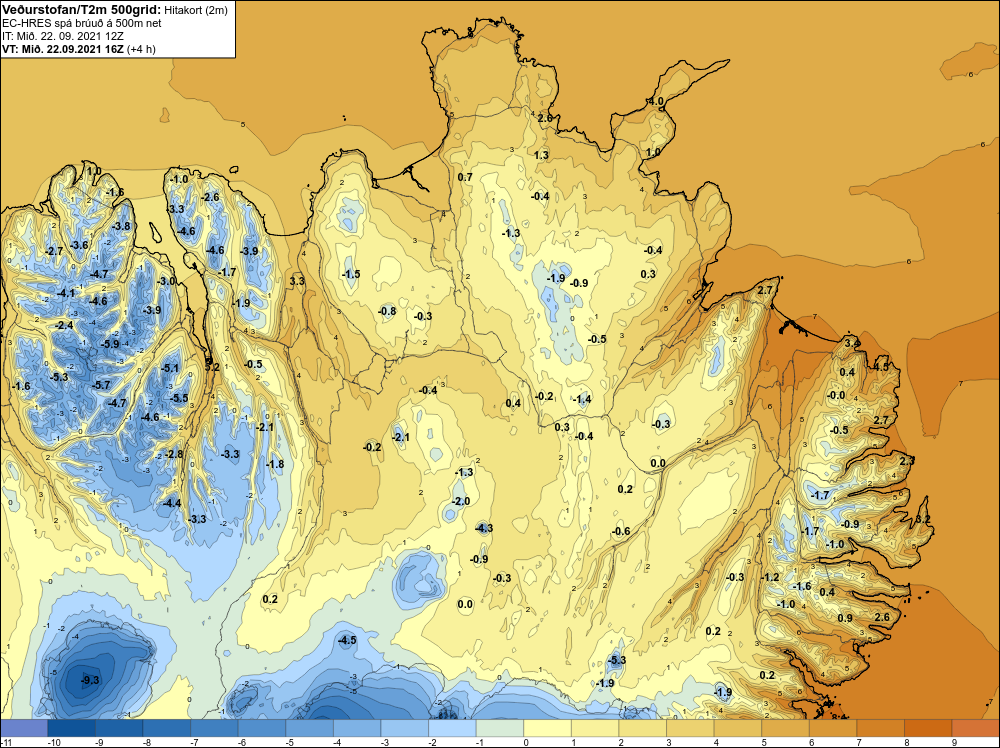Click the -1.8 temperature value
Image resolution: width=1000 pixels, height=748 pixels.
tap(276, 464)
